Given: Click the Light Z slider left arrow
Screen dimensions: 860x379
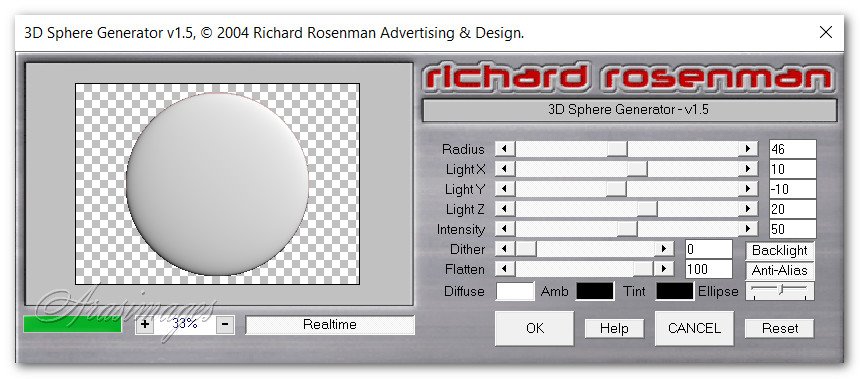Looking at the screenshot, I should [x=505, y=209].
